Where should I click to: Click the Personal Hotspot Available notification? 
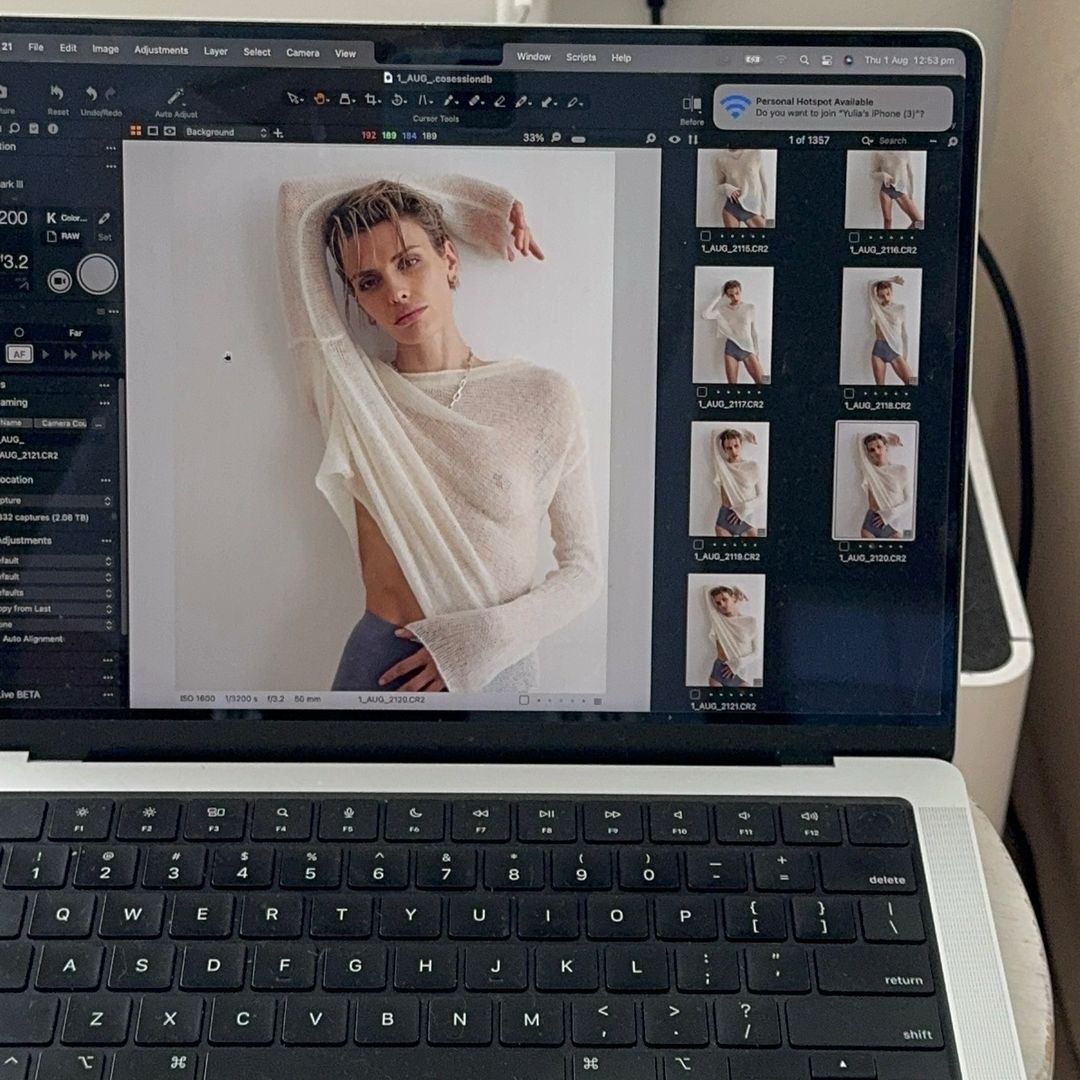click(x=832, y=107)
